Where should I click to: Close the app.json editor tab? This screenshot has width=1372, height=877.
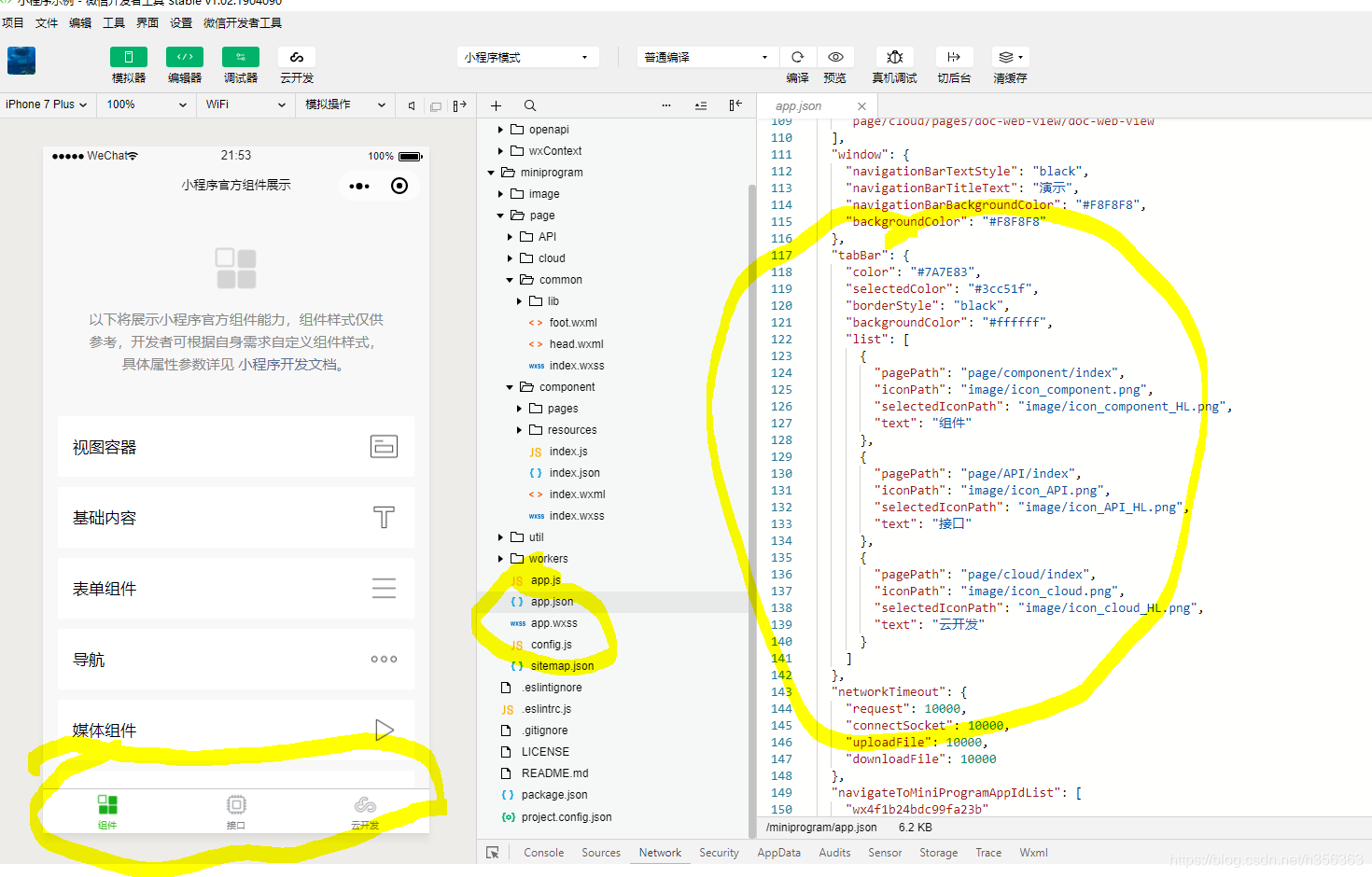[861, 106]
